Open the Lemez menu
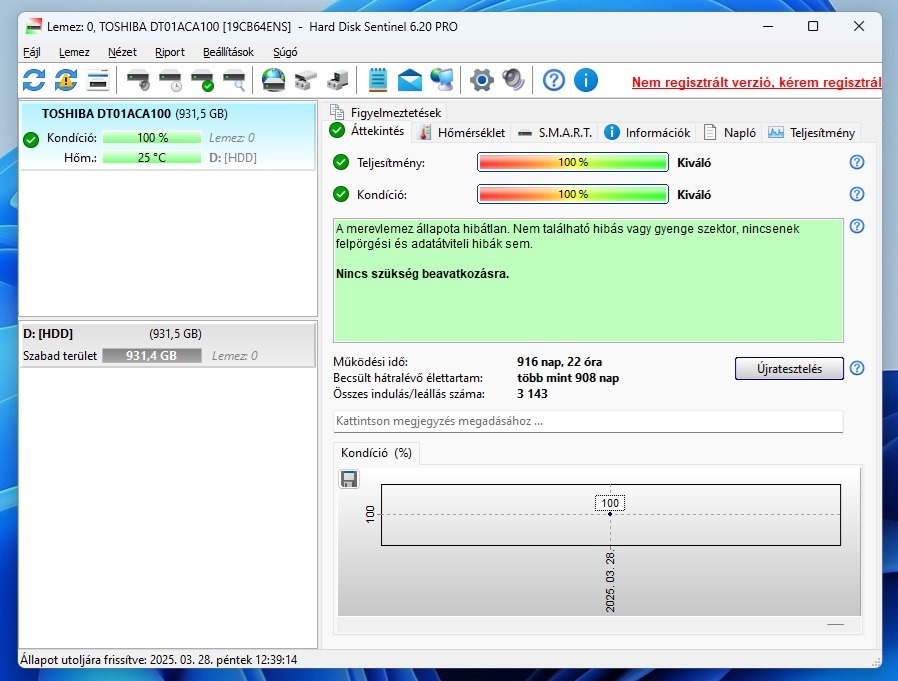Image resolution: width=898 pixels, height=681 pixels. tap(74, 52)
